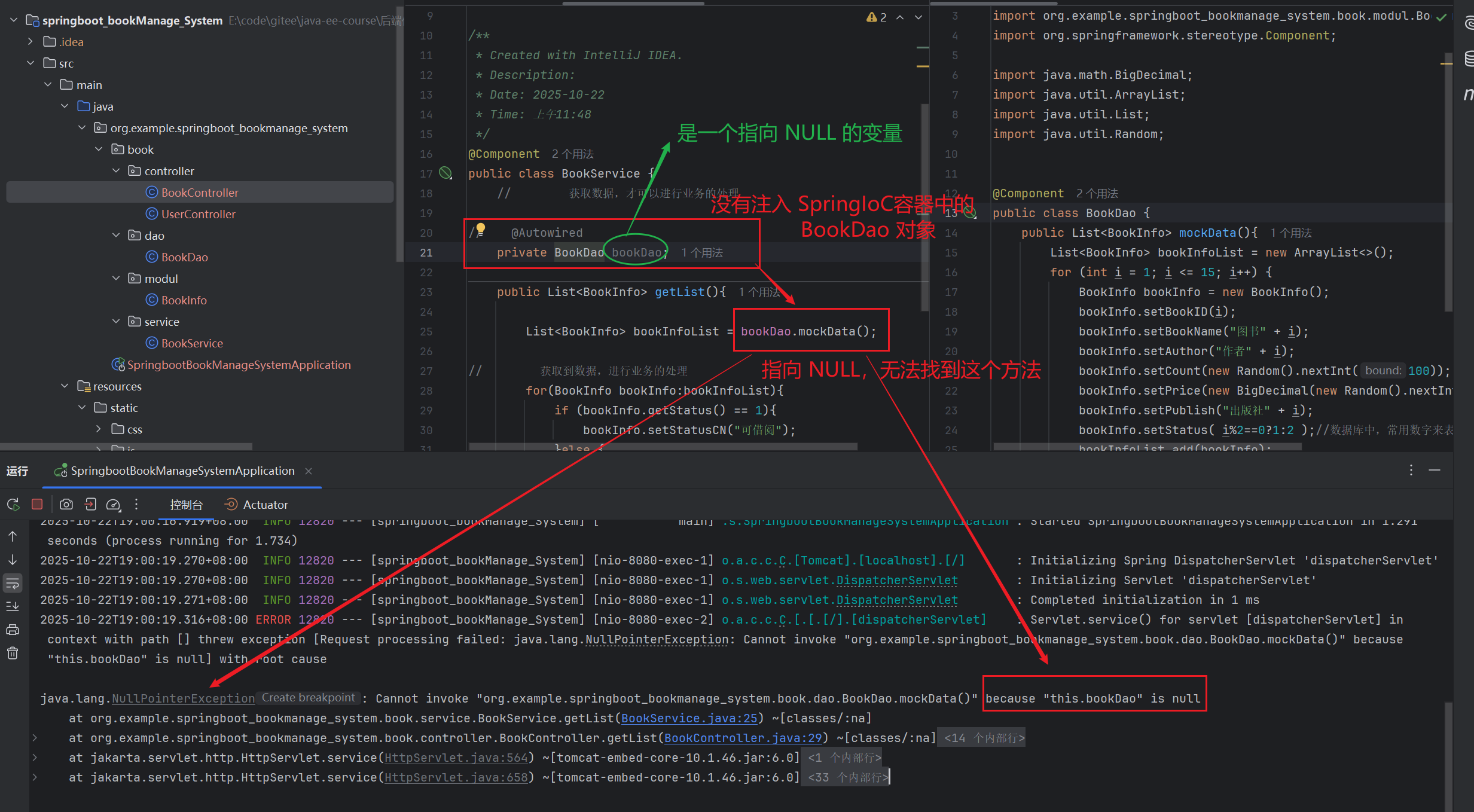The image size is (1474, 812).
Task: Click the profiler gauge icon
Action: coord(113,505)
